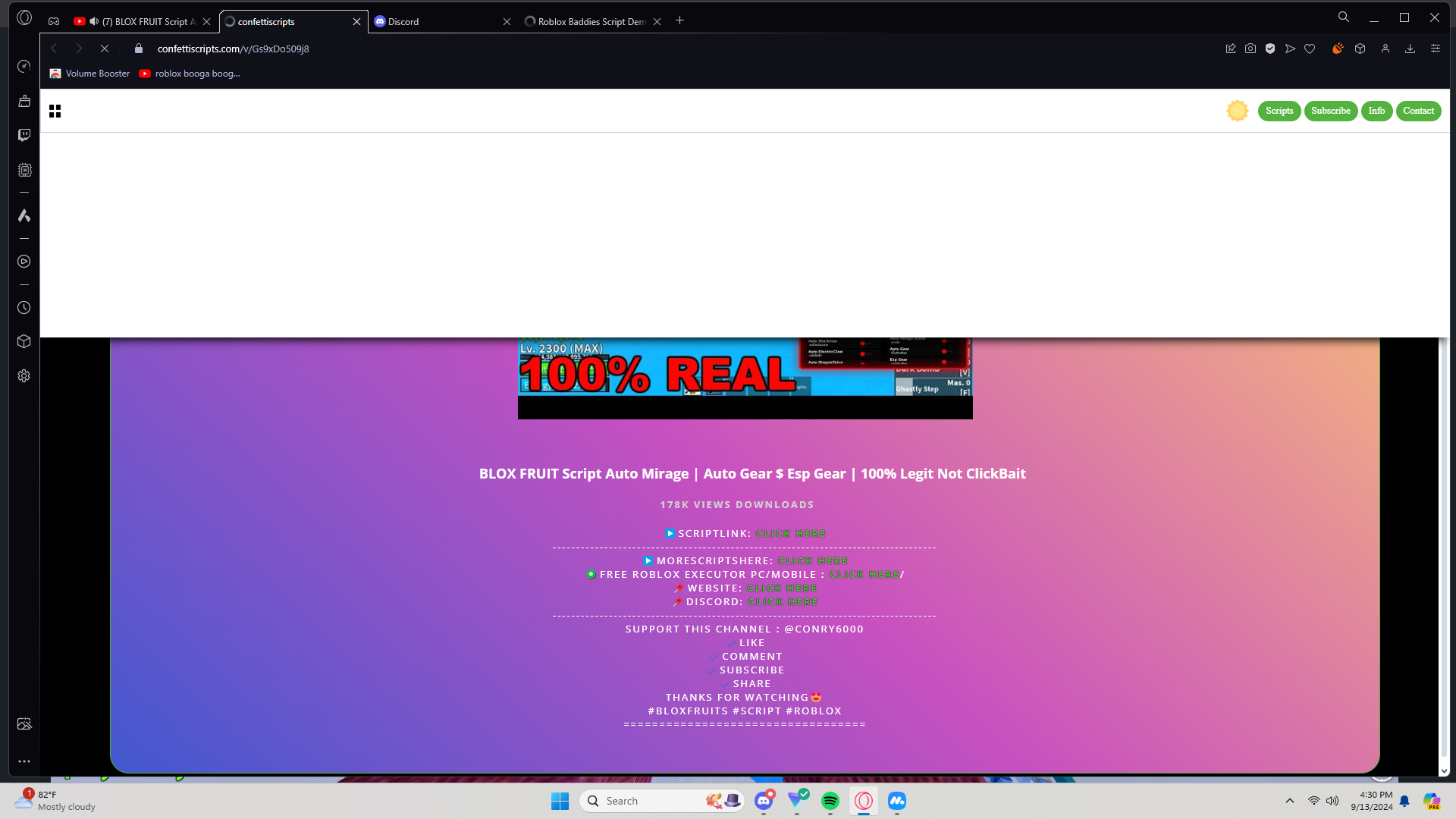
Task: Open the Twitch sidebar panel
Action: point(24,135)
